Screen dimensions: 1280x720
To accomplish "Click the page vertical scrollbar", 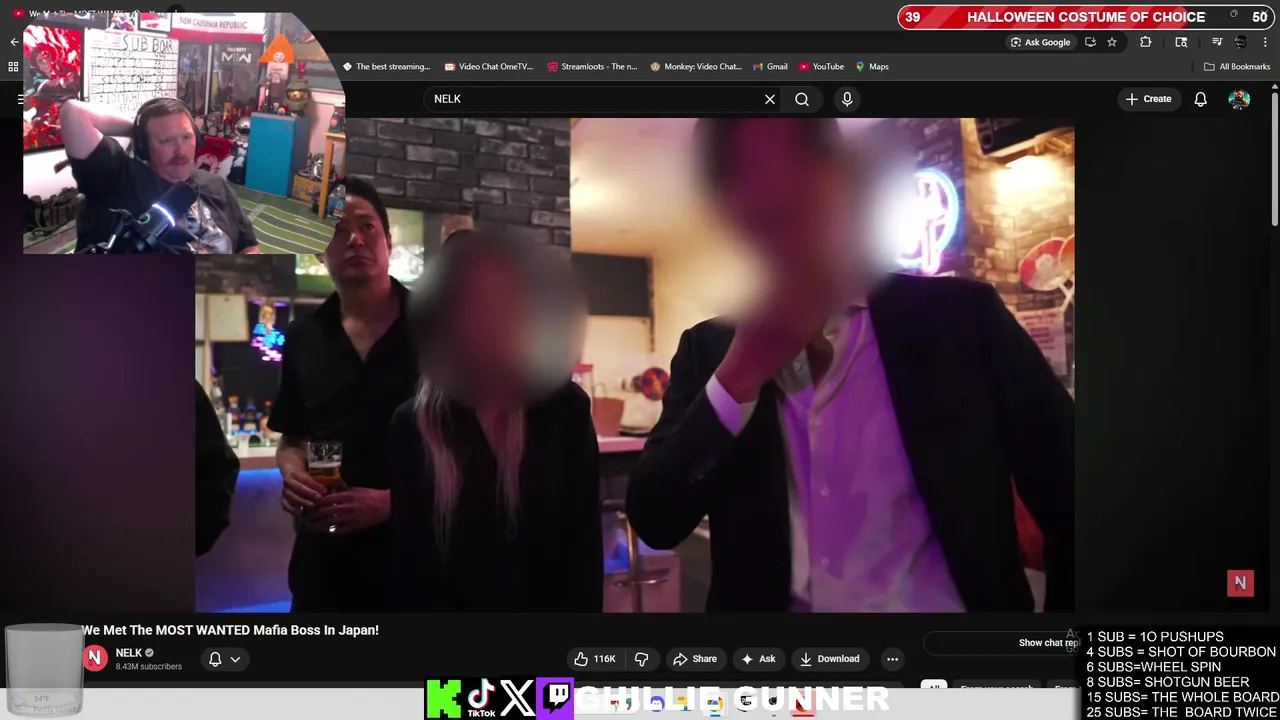I will coord(1274,160).
